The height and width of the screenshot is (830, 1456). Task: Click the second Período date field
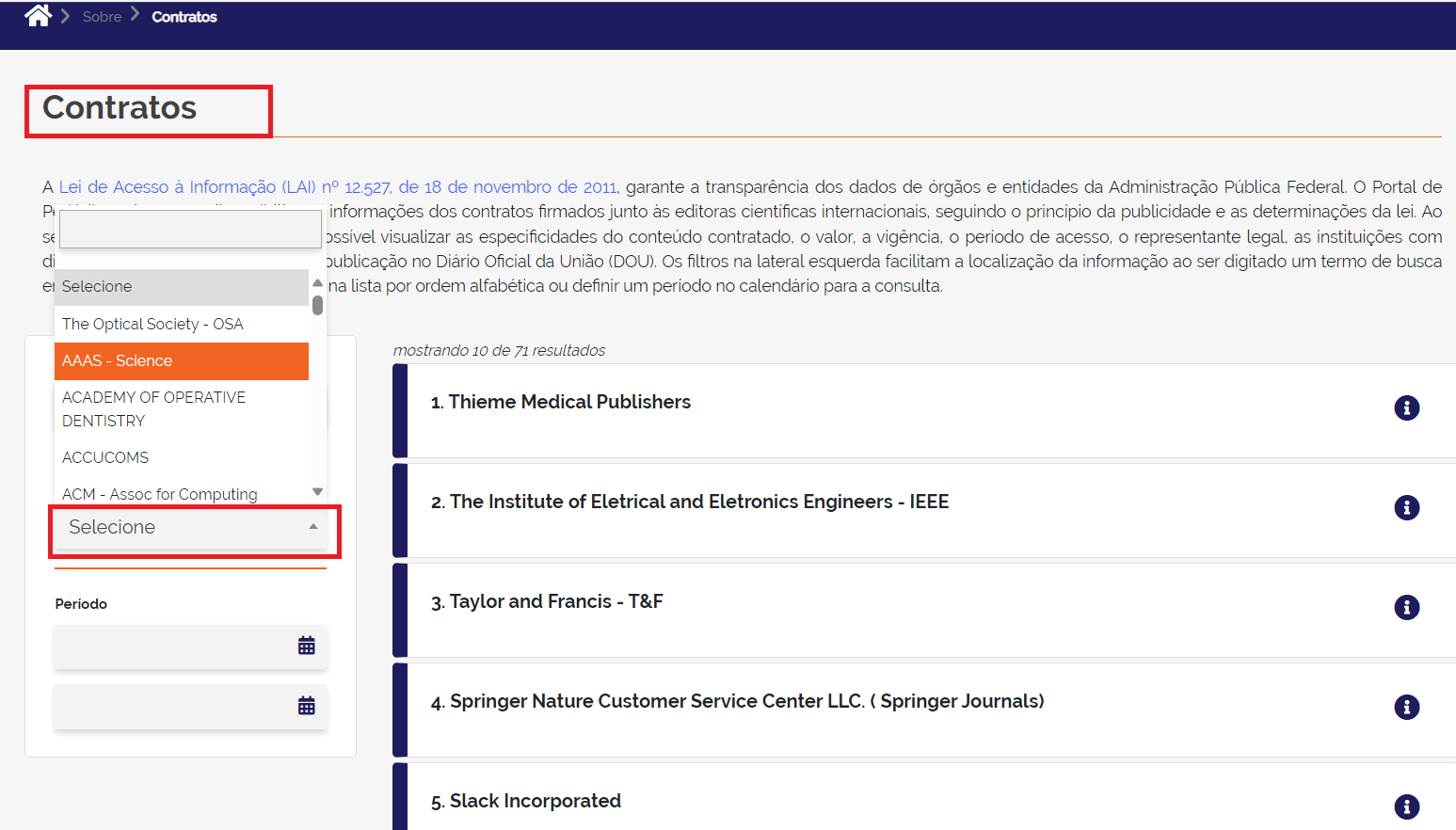pyautogui.click(x=190, y=707)
